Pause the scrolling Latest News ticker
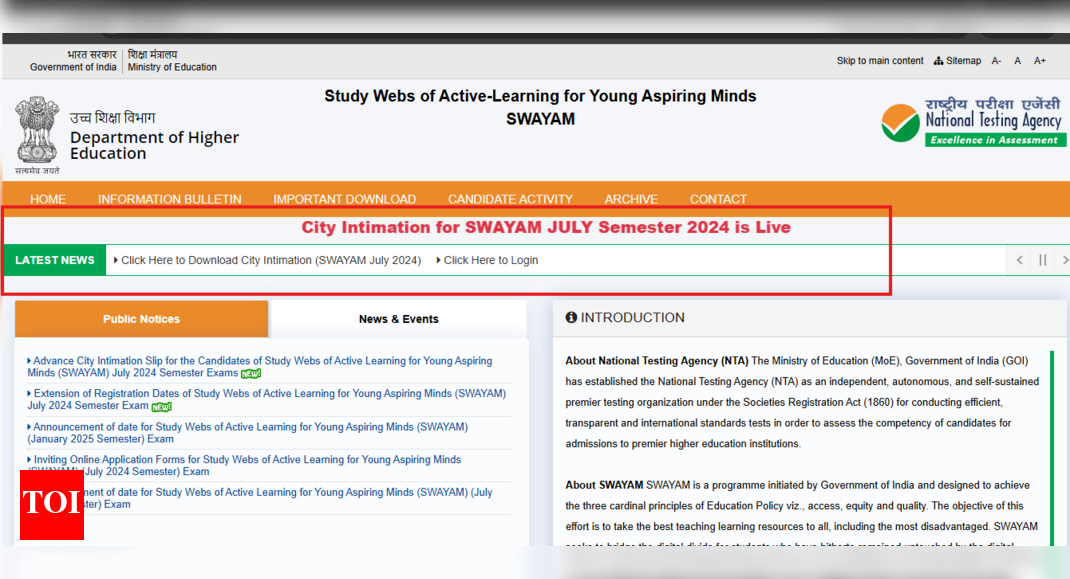 pyautogui.click(x=1041, y=259)
